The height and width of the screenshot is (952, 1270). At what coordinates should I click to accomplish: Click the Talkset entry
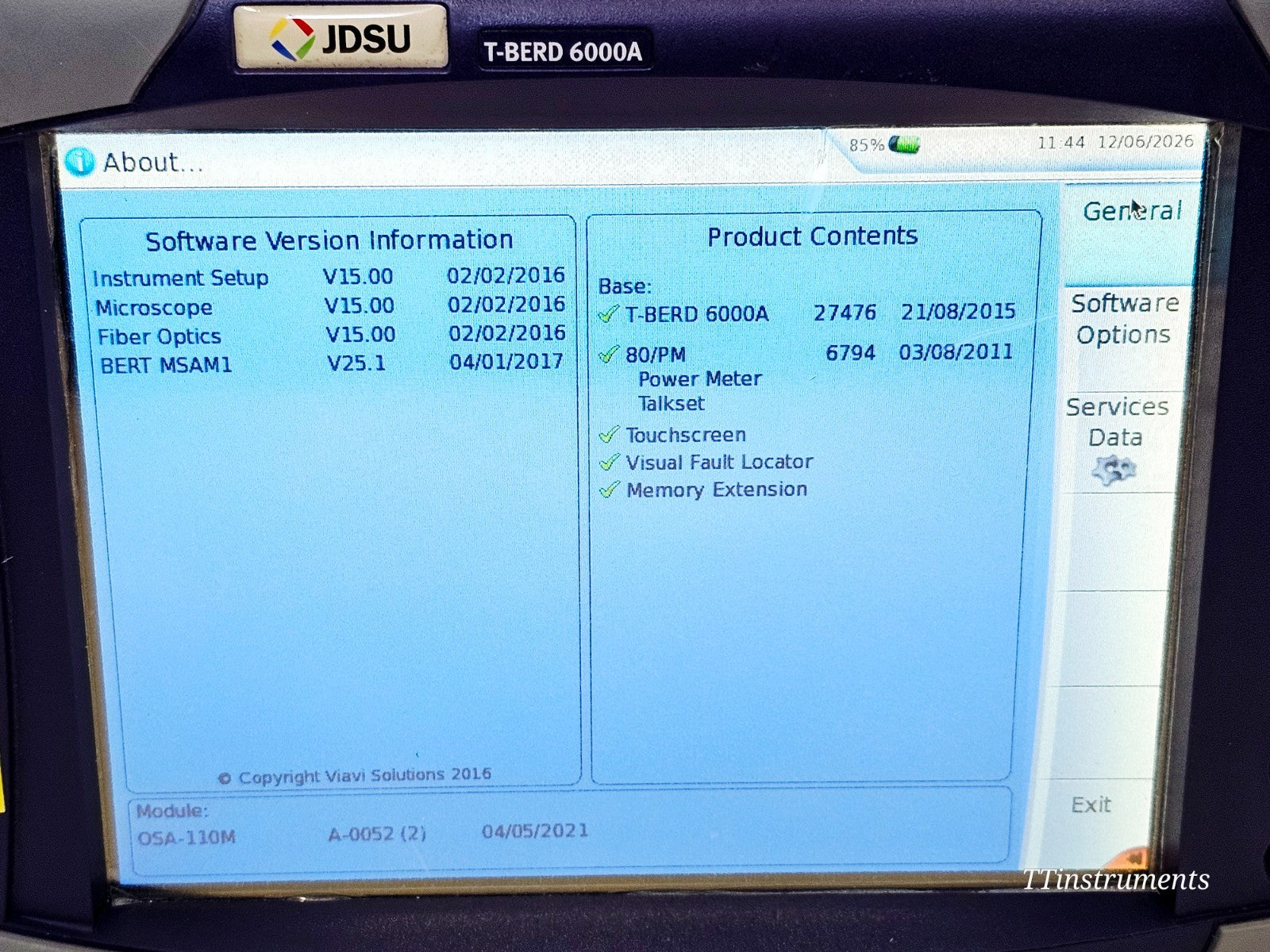pyautogui.click(x=672, y=404)
